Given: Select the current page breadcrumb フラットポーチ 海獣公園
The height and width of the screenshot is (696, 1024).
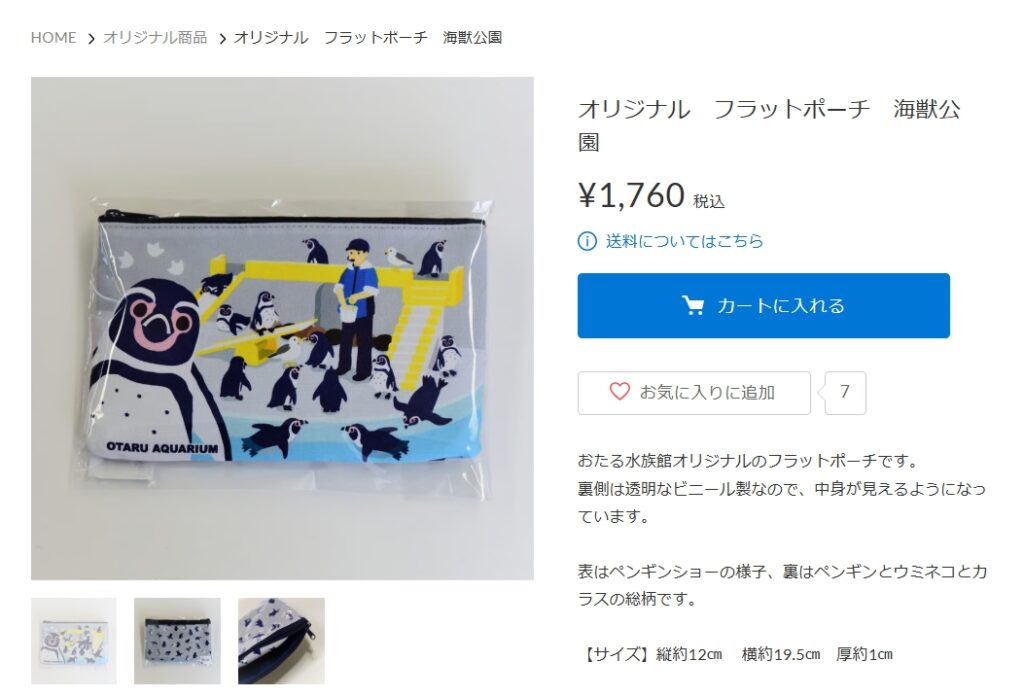Looking at the screenshot, I should click(x=368, y=38).
